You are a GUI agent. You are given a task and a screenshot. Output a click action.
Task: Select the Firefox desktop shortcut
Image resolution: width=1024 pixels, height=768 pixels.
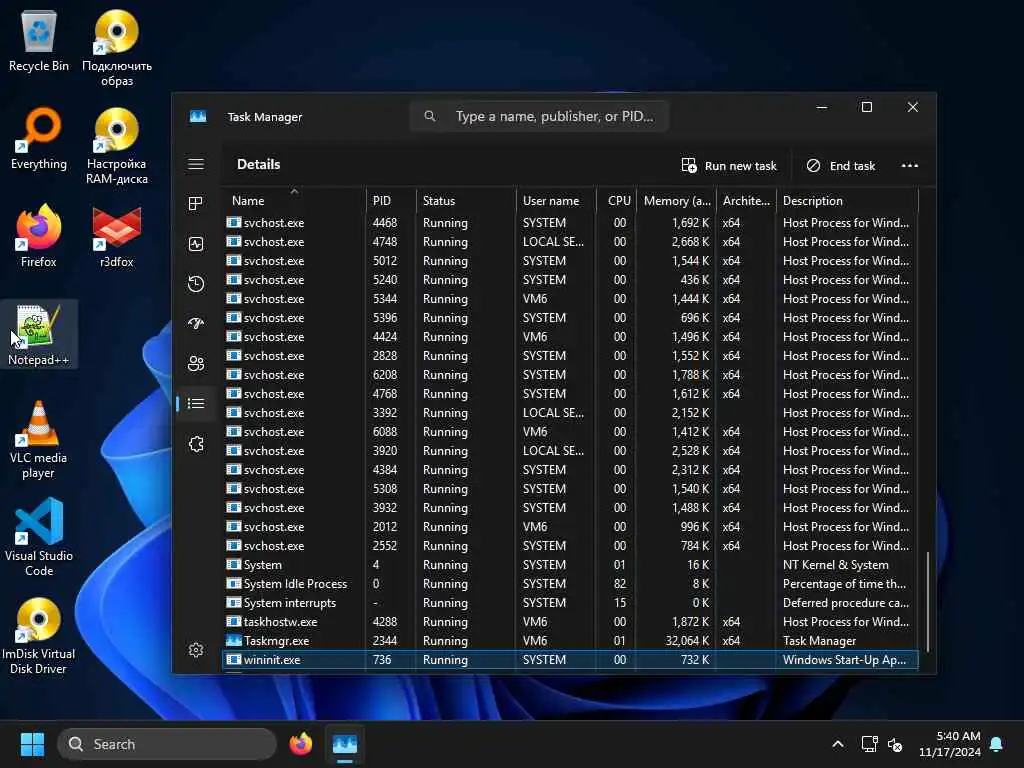click(39, 236)
